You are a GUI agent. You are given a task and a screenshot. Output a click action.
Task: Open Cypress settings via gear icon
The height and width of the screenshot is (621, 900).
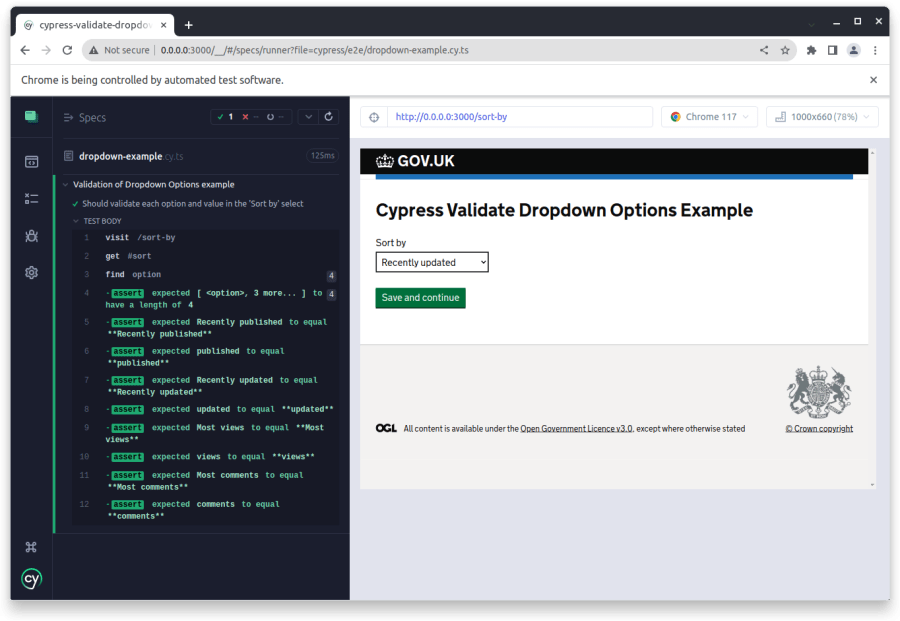[30, 272]
